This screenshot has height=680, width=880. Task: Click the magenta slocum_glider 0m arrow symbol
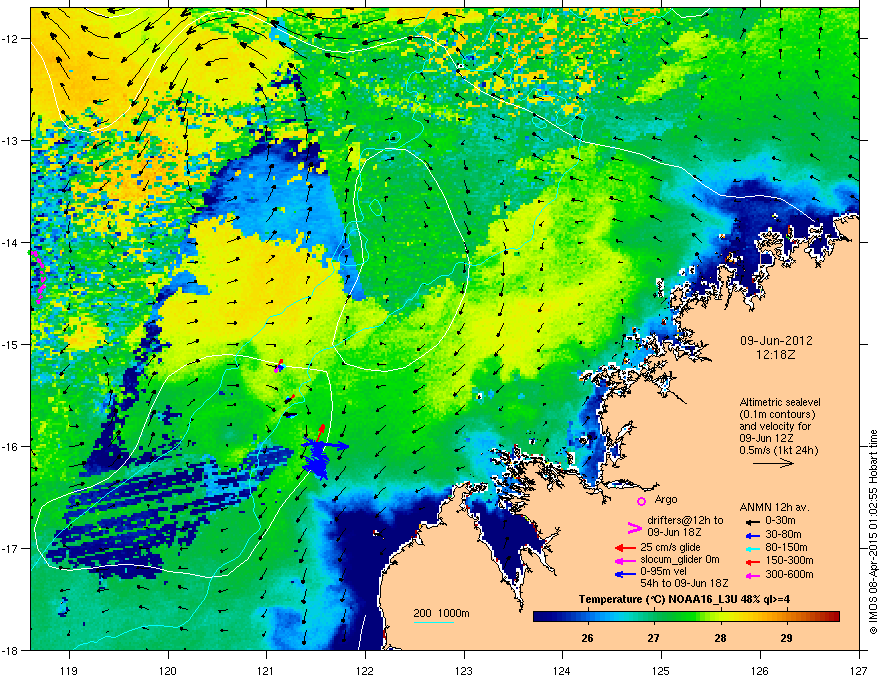625,561
